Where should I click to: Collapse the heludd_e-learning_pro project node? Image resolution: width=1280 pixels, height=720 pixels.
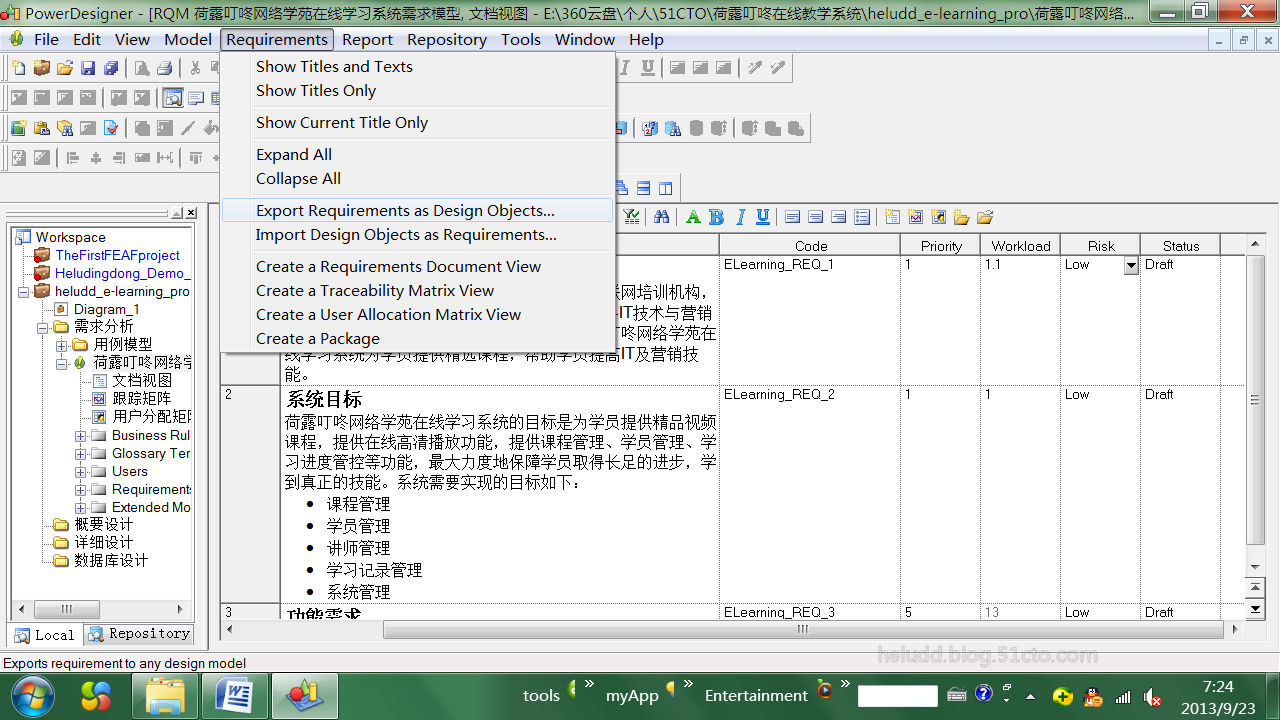click(x=24, y=291)
